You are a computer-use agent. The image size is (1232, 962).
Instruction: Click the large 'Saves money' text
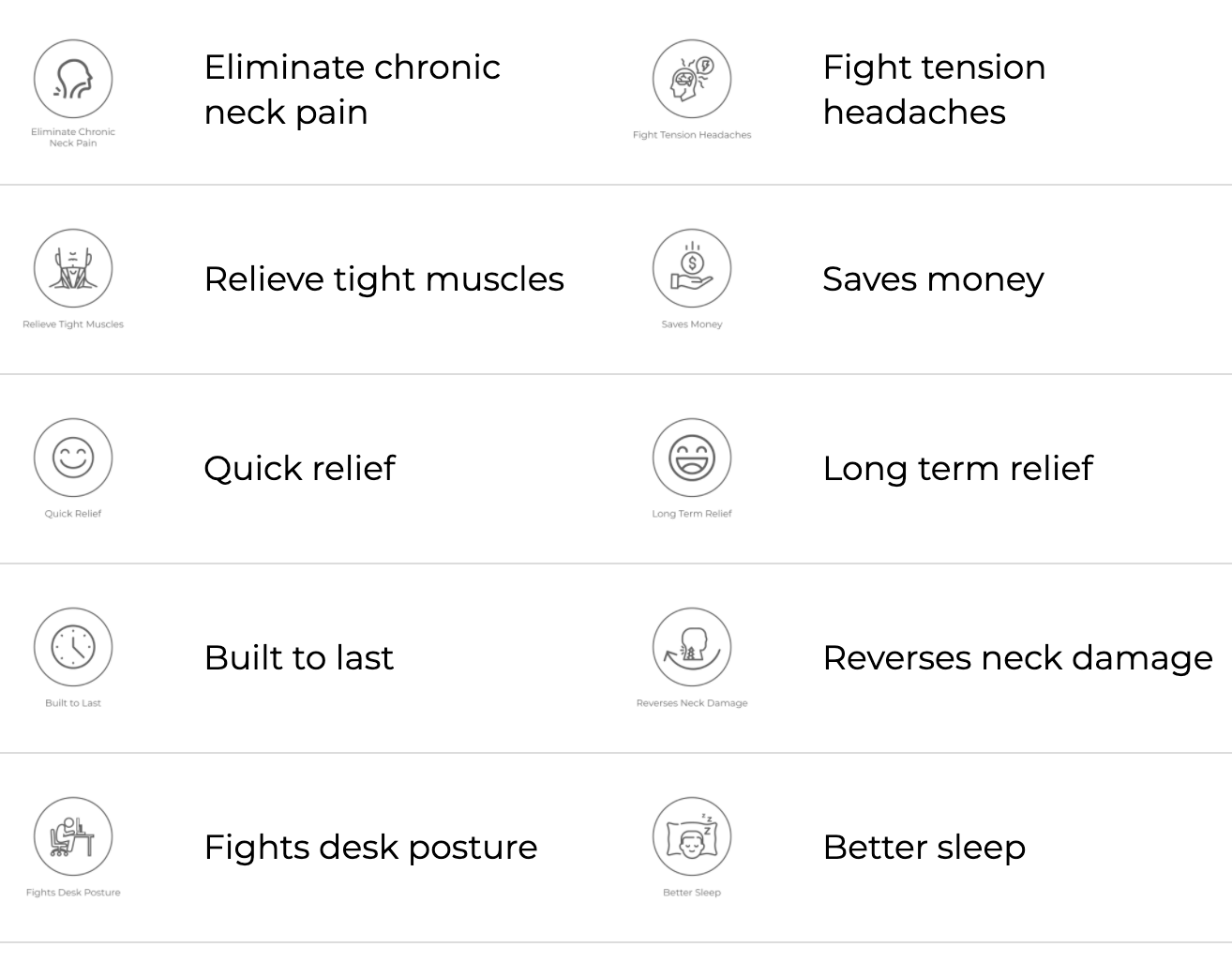tap(933, 278)
